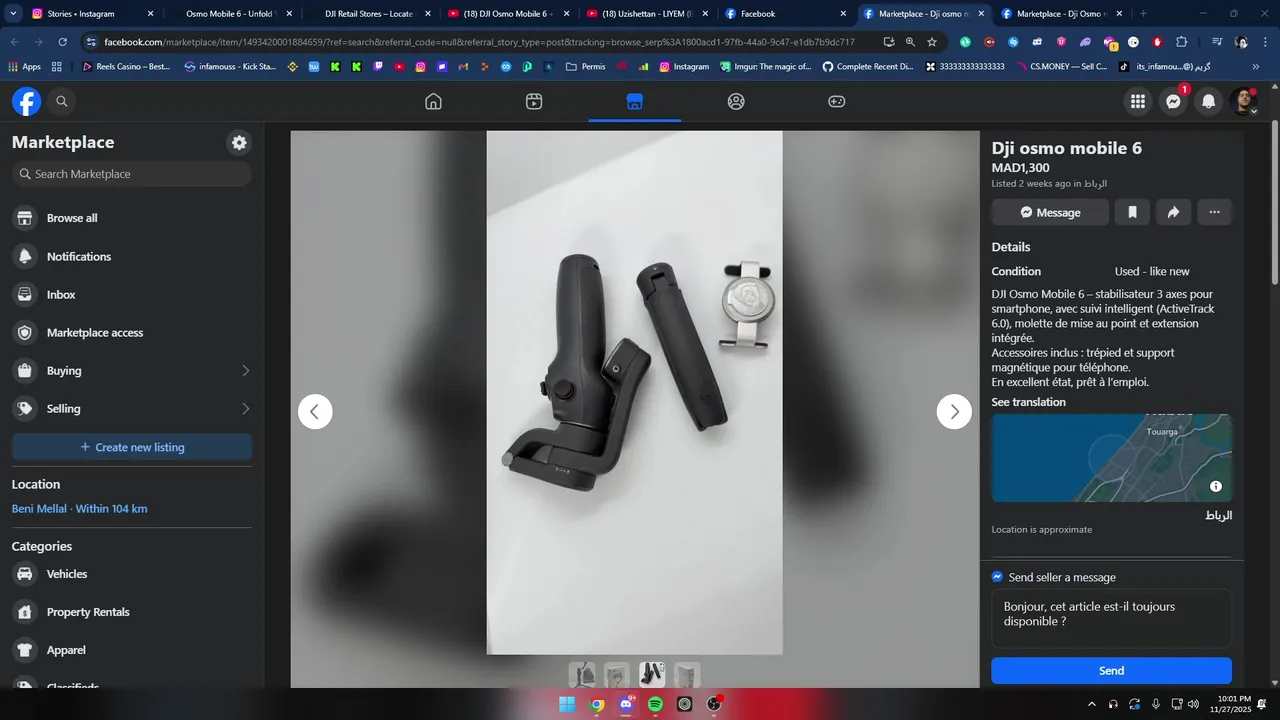Click Create new listing button
Screen dimensions: 1280x720
[x=132, y=447]
